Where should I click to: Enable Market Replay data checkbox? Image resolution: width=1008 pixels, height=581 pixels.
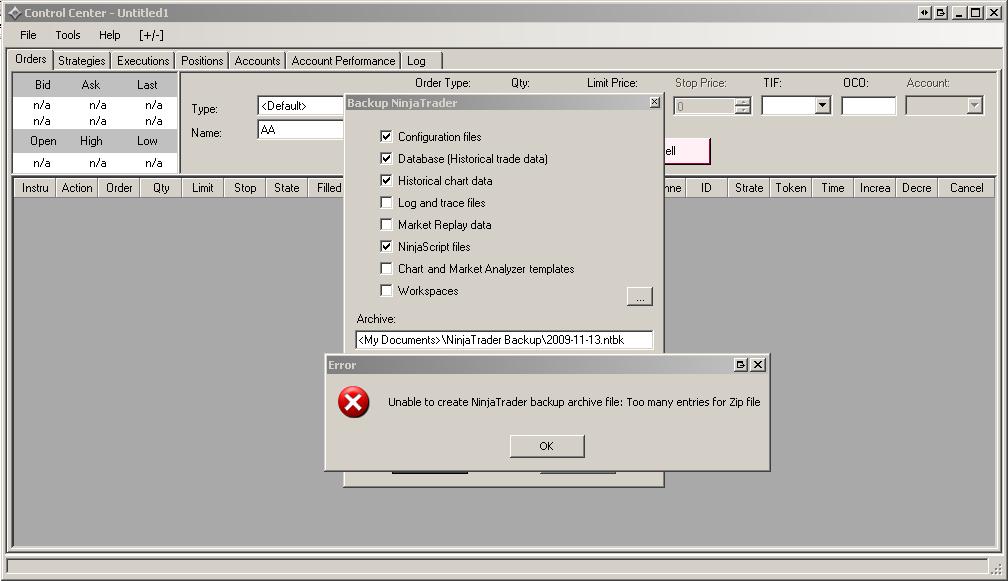386,224
